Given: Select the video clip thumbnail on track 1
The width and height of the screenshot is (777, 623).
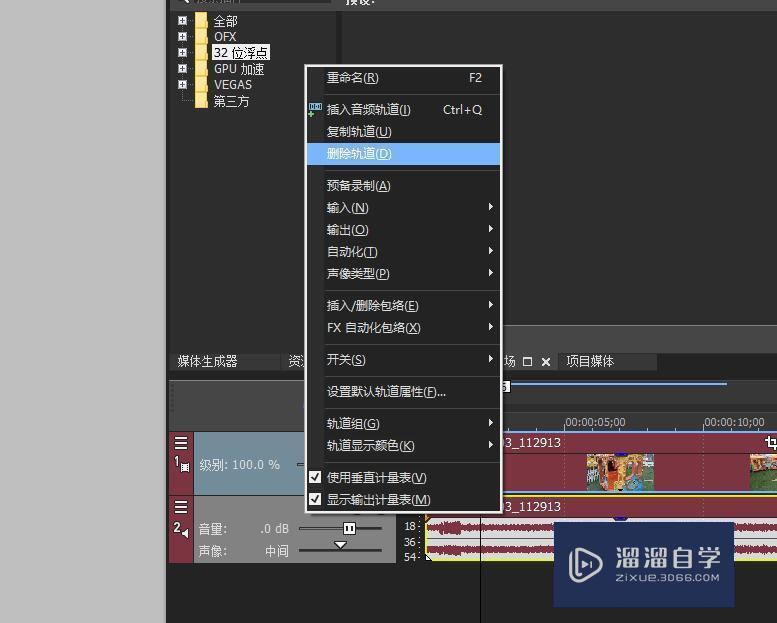Looking at the screenshot, I should 620,472.
